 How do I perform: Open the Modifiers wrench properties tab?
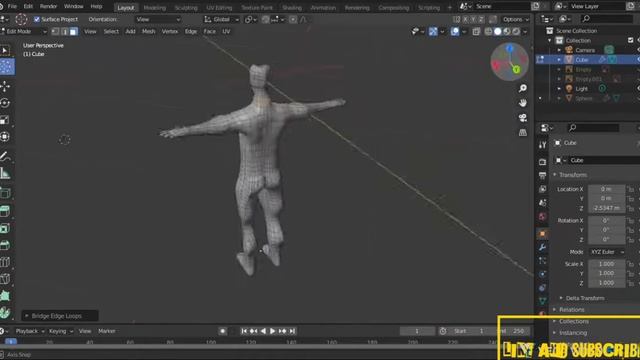tap(542, 247)
